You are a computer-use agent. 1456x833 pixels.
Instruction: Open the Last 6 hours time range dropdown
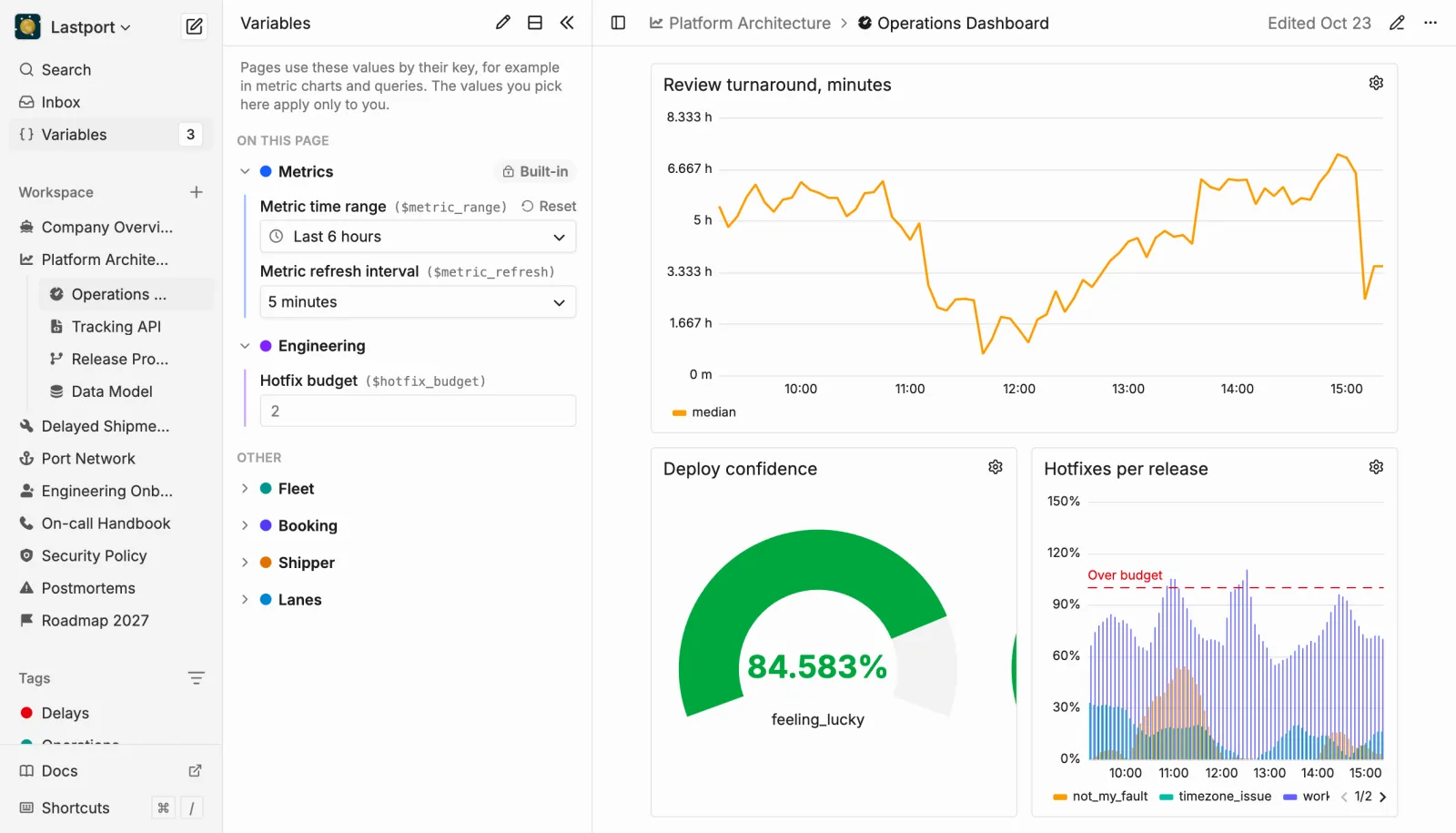[x=418, y=237]
